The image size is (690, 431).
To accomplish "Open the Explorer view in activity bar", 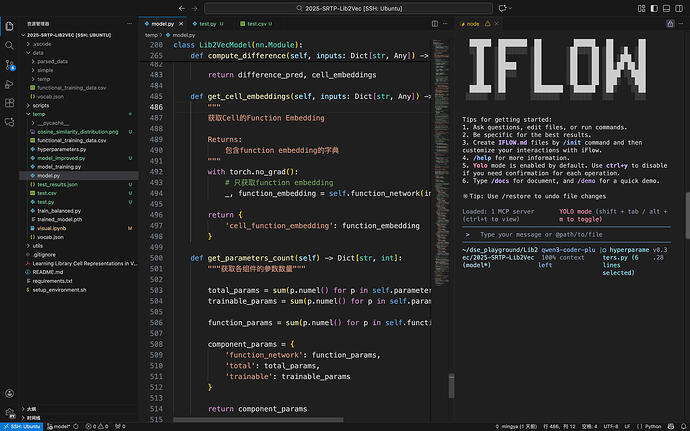I will (9, 26).
